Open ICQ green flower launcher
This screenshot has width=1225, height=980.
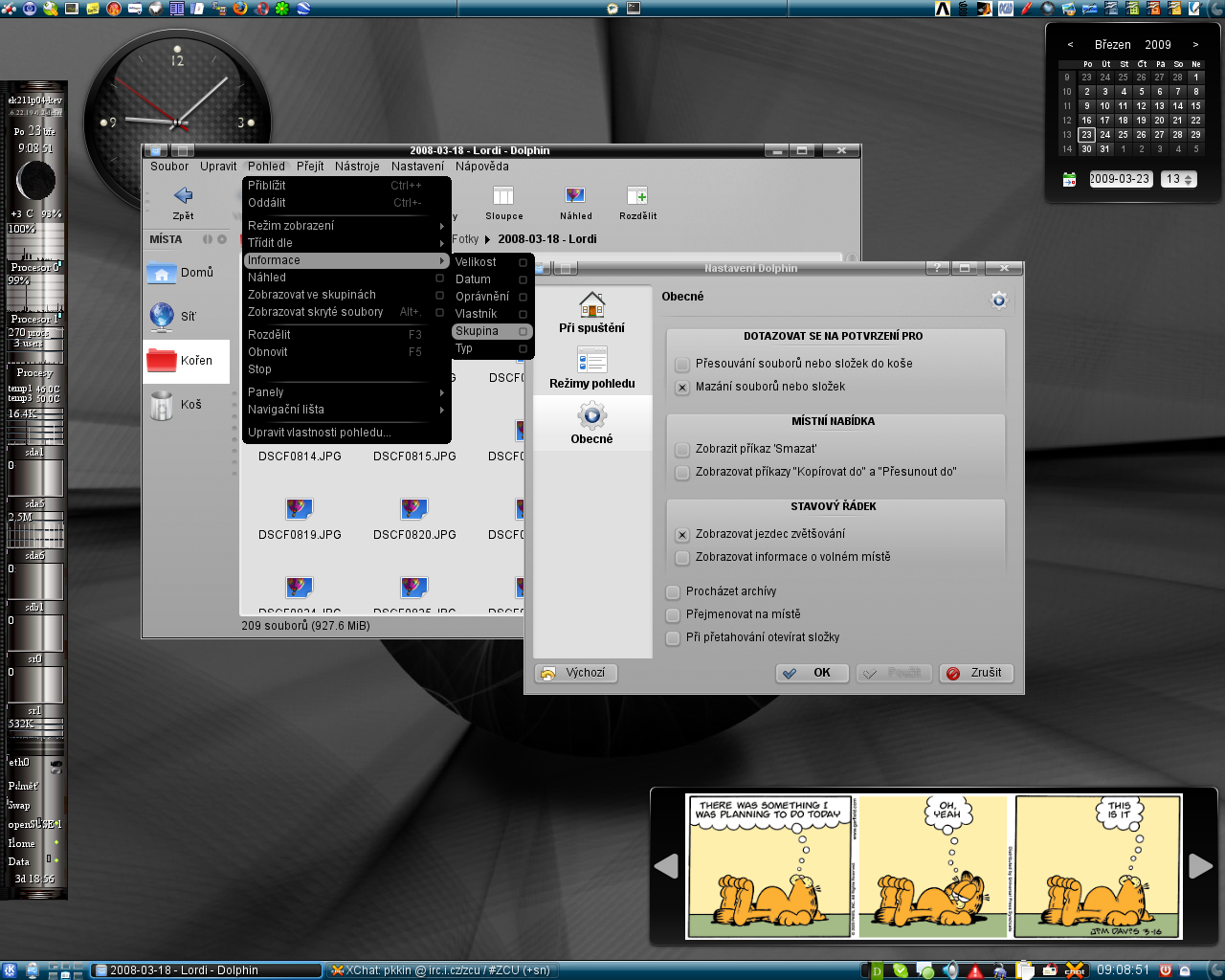(x=282, y=9)
